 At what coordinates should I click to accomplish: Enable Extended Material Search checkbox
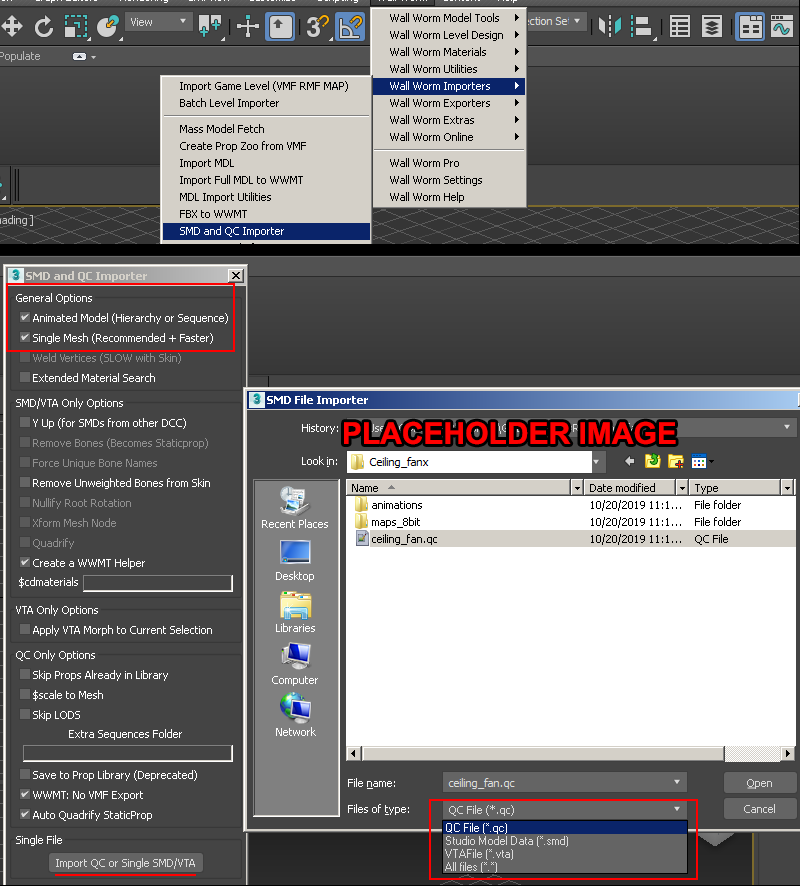pos(25,377)
